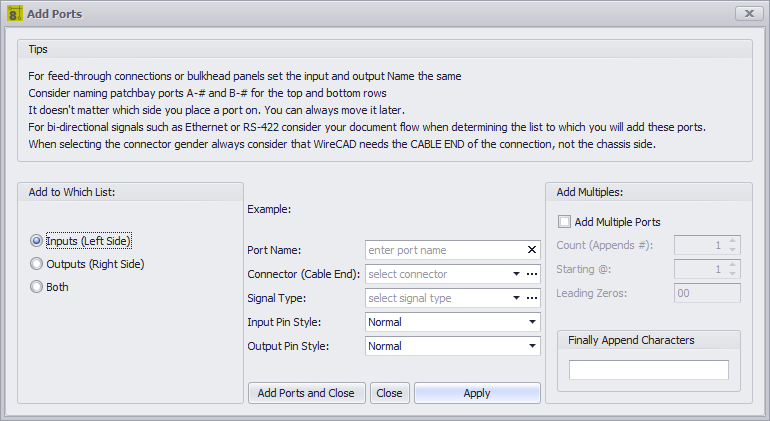Click the WireCAD icon in title bar
This screenshot has width=770, height=421.
pyautogui.click(x=15, y=14)
